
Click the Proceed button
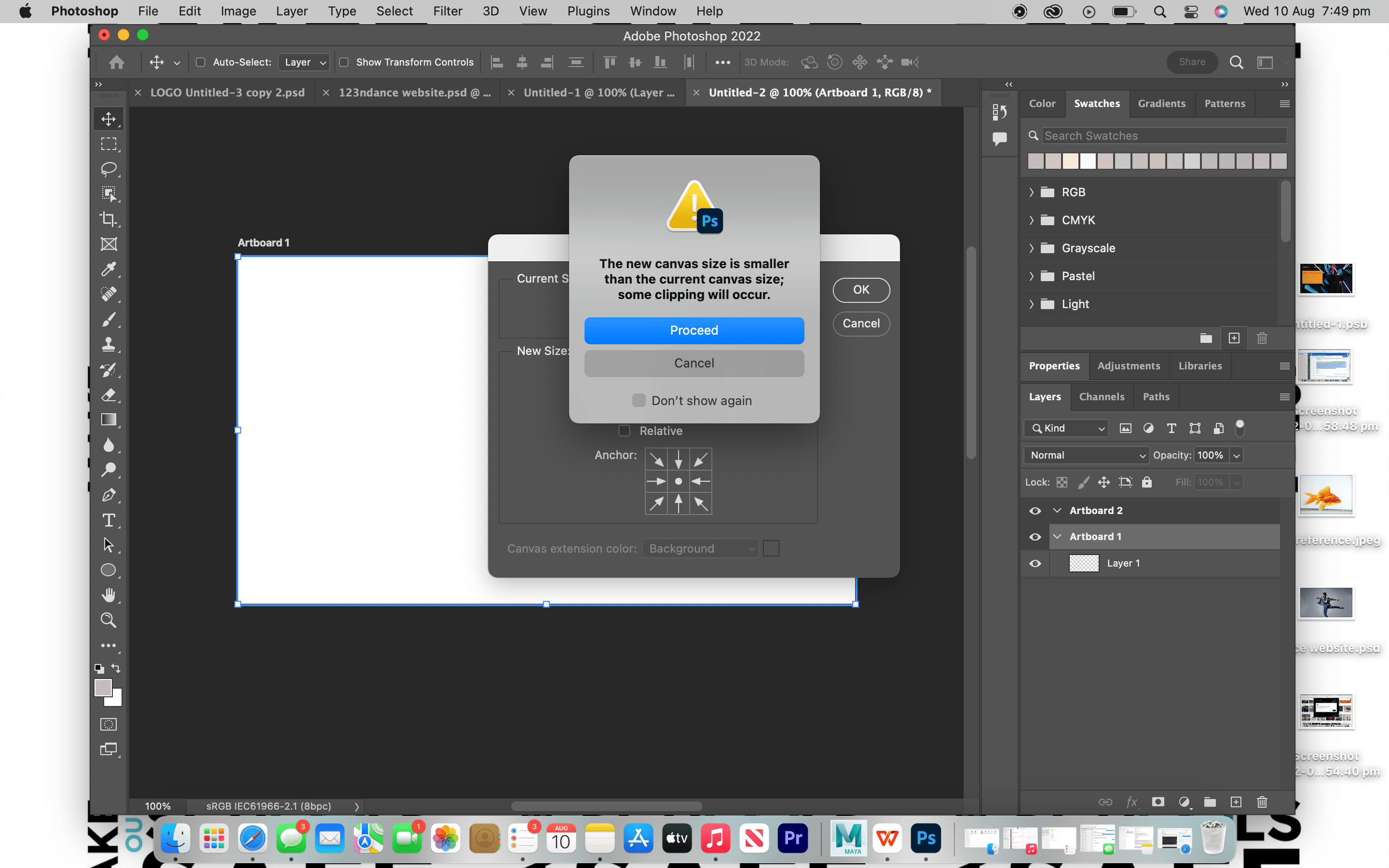pyautogui.click(x=694, y=330)
